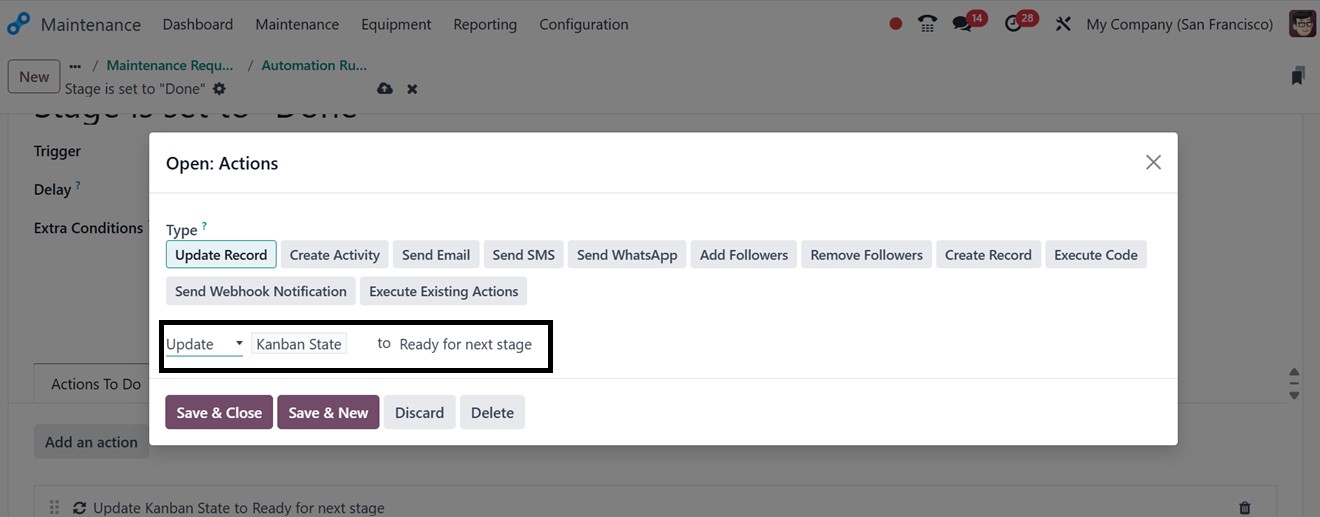Open the Reporting menu
Viewport: 1320px width, 517px height.
(485, 24)
